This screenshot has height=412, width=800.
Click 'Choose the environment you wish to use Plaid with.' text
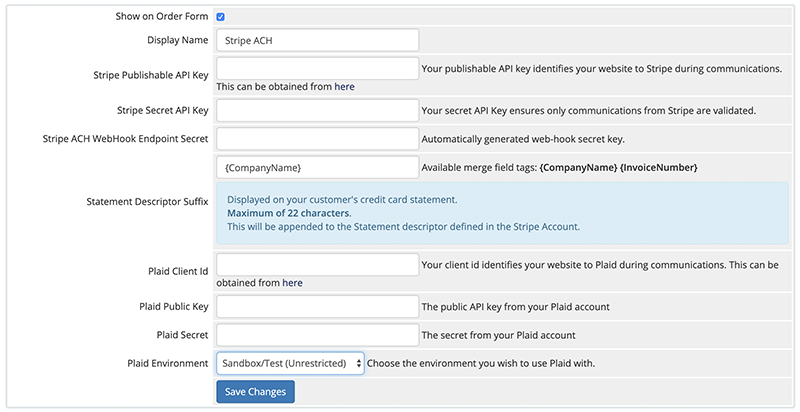click(x=481, y=364)
